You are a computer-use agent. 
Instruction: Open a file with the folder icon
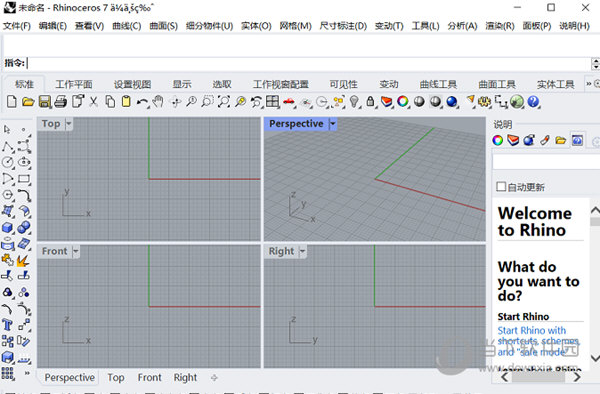pyautogui.click(x=28, y=102)
